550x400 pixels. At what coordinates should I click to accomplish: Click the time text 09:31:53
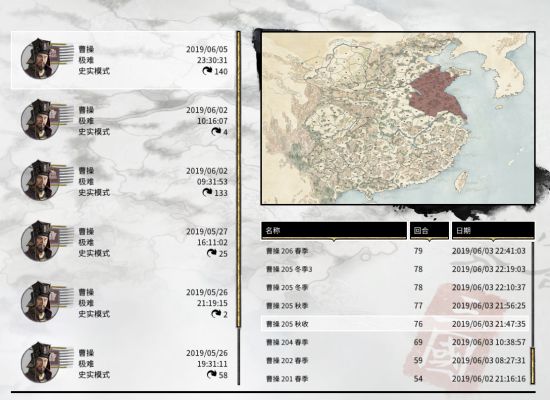click(212, 182)
